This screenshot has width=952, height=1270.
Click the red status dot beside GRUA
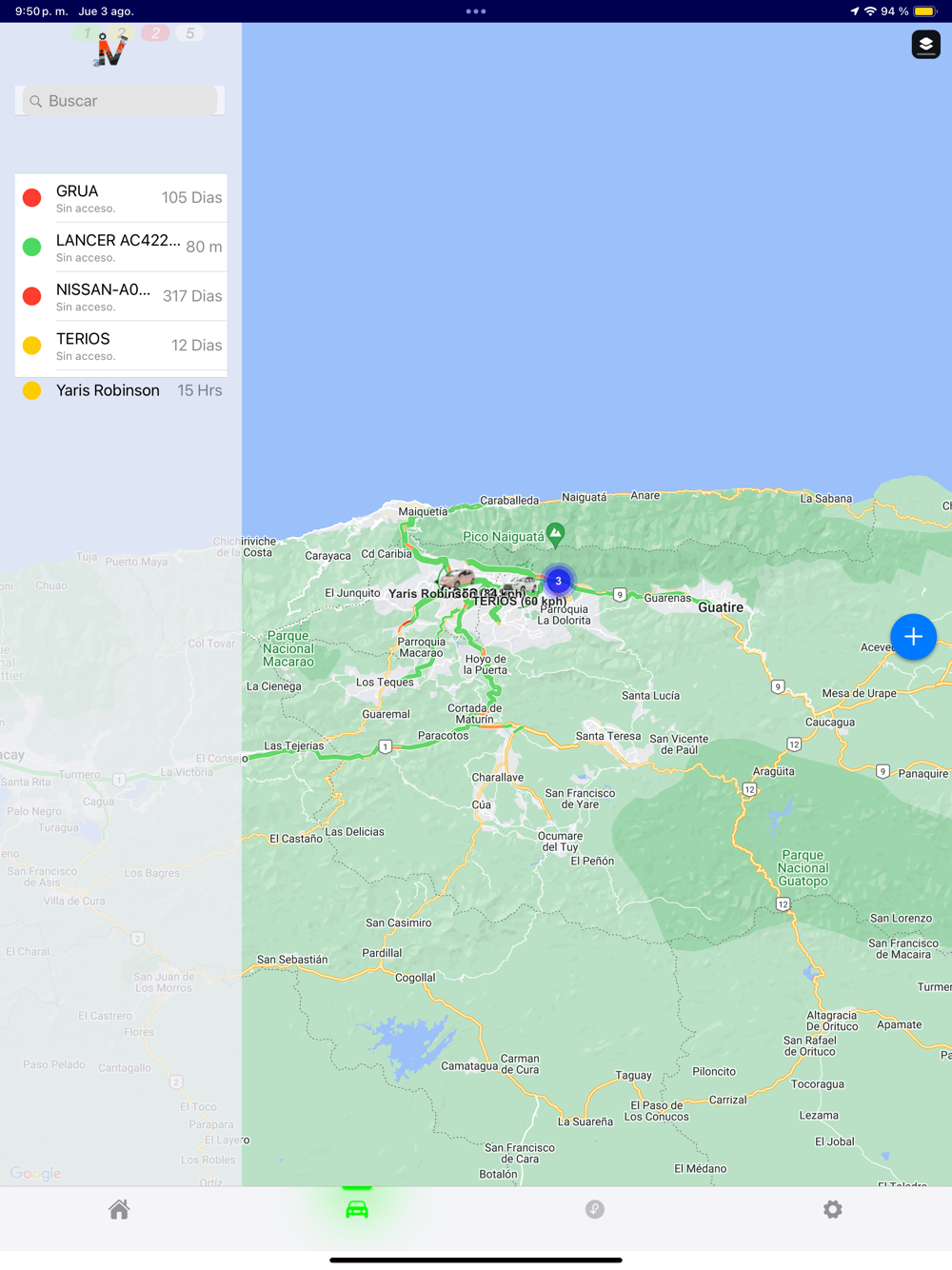pyautogui.click(x=31, y=198)
